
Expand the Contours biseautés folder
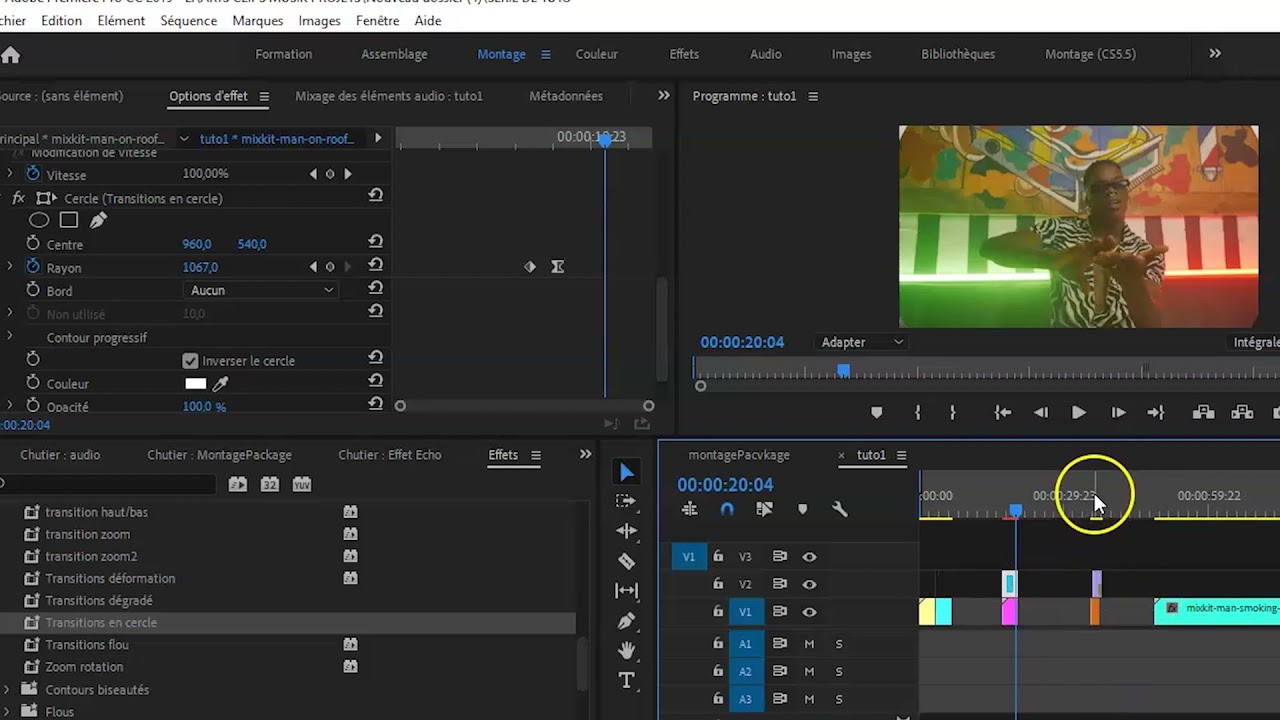(x=8, y=689)
